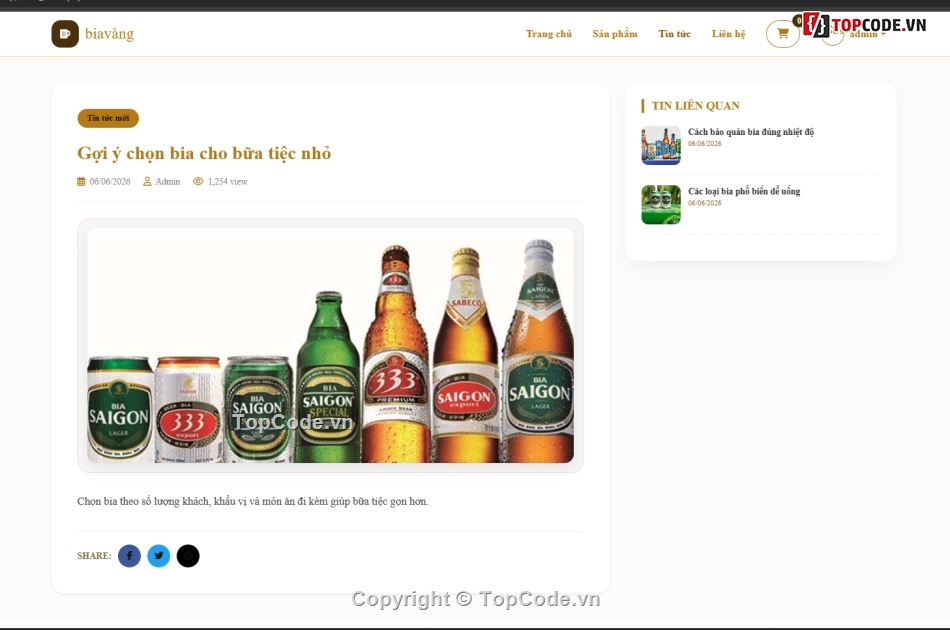Viewport: 950px width, 630px height.
Task: Click the user icon beside Admin
Action: coord(147,181)
